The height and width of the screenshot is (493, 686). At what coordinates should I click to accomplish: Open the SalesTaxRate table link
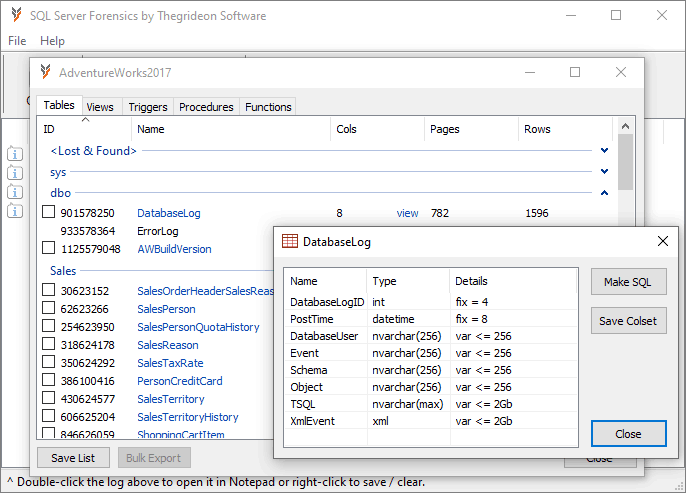pos(170,363)
